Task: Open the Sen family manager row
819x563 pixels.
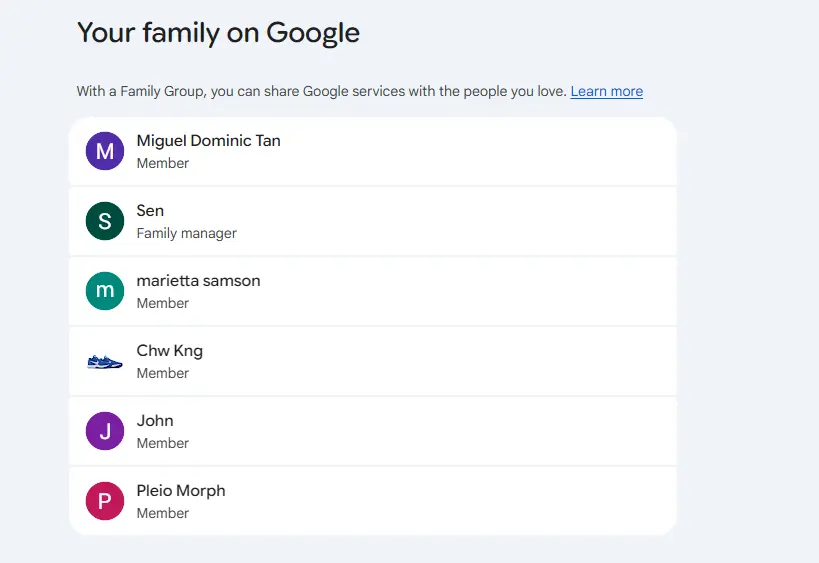Action: click(373, 221)
